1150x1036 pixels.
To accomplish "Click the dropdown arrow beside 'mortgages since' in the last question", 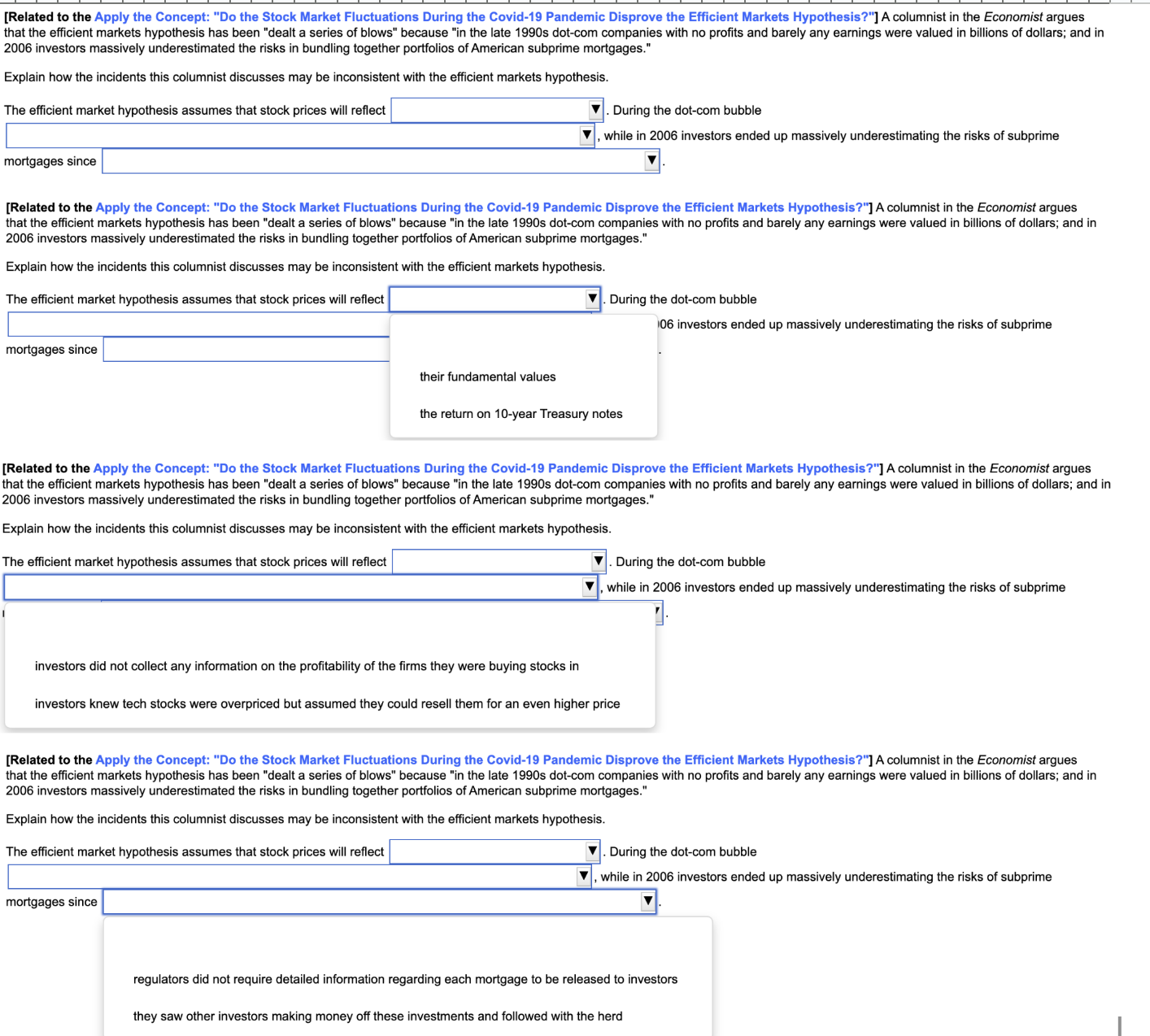I will point(646,901).
